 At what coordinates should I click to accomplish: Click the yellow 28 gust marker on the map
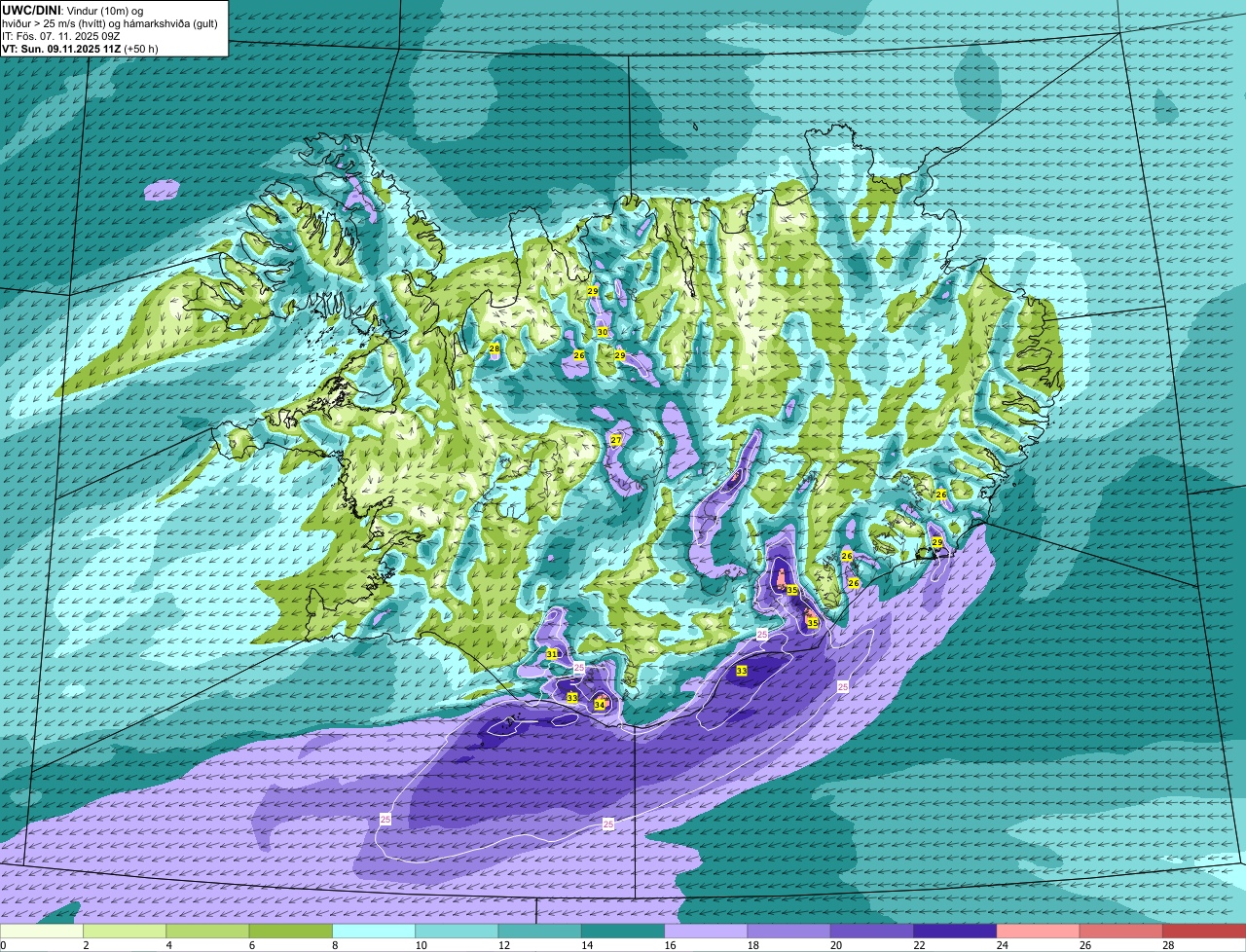point(495,348)
